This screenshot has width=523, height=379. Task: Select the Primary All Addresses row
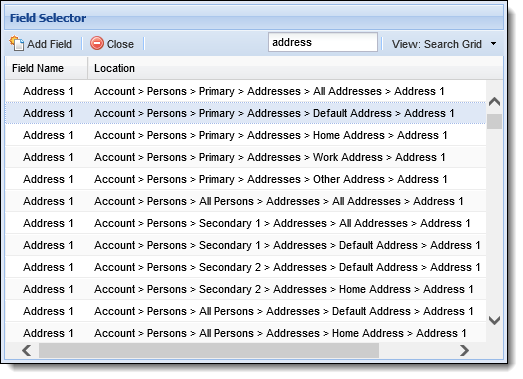pos(245,91)
